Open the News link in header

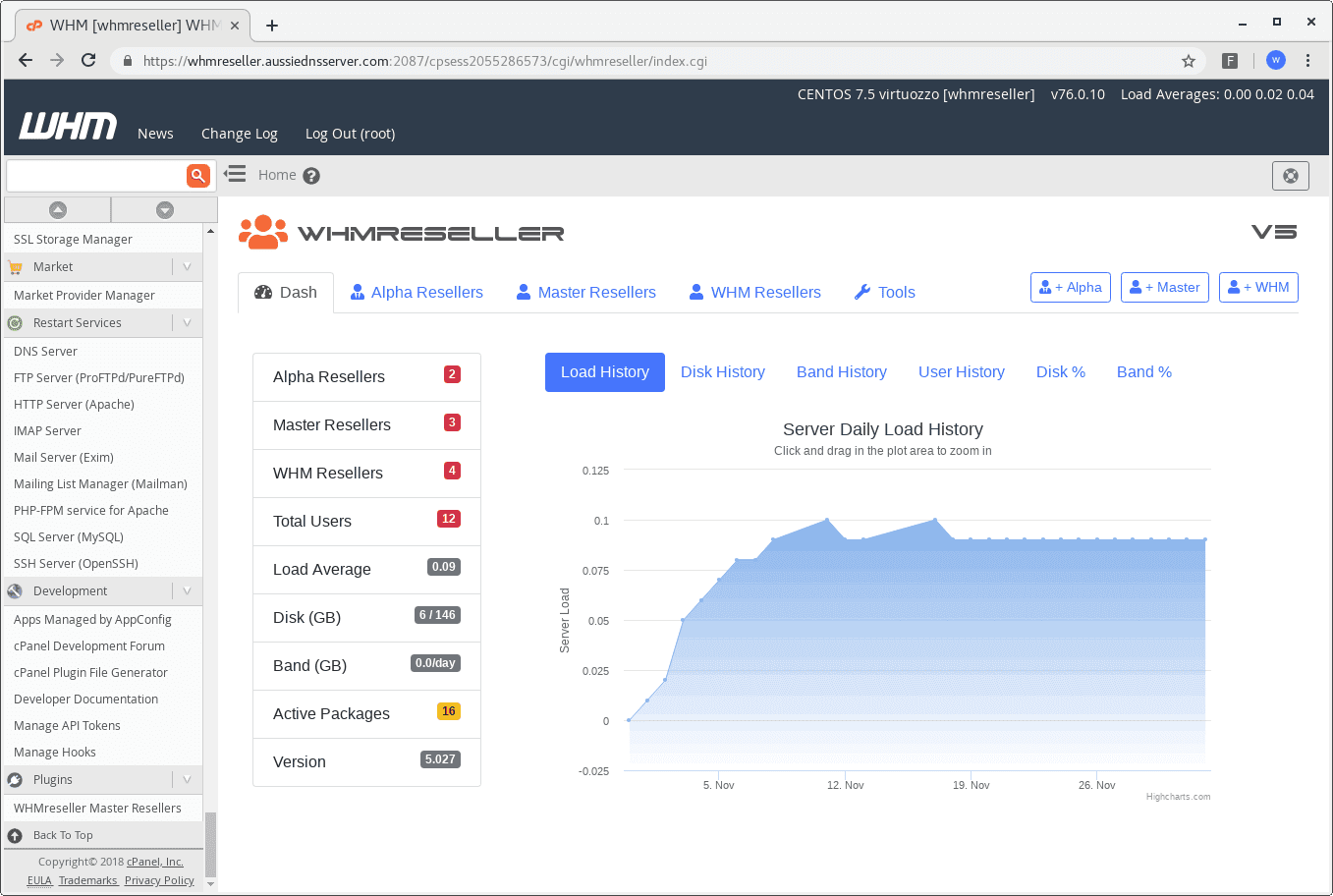tap(155, 134)
